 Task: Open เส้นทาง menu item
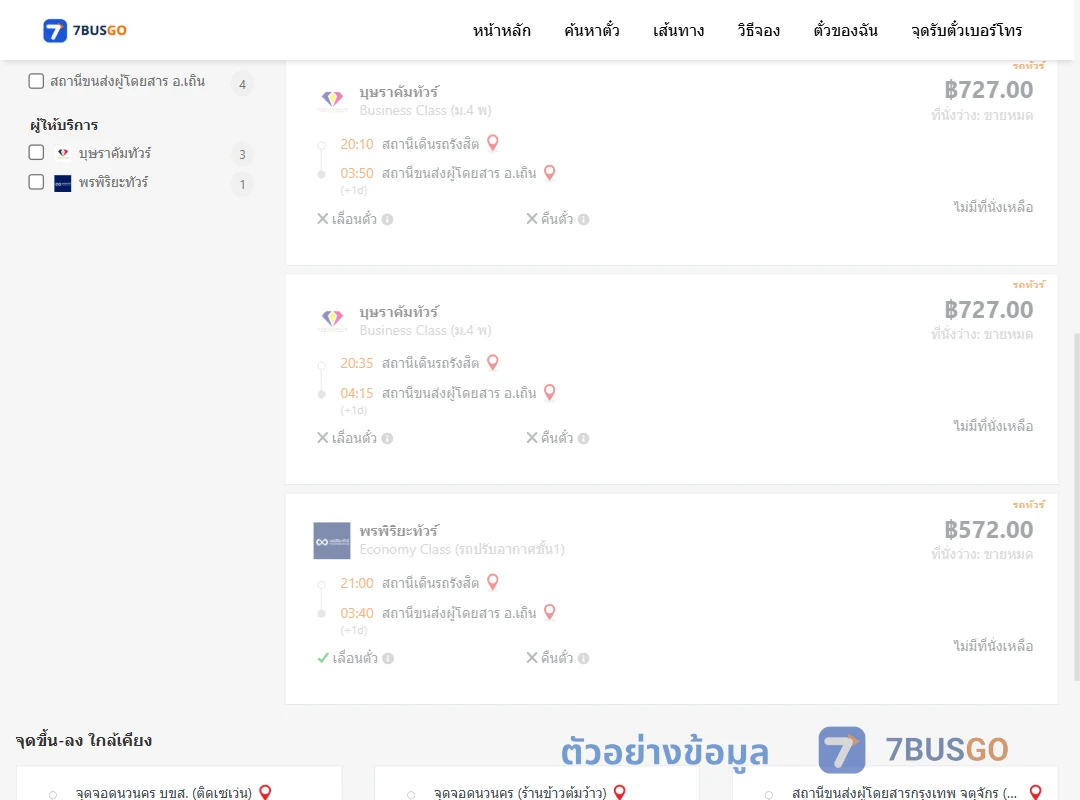coord(678,30)
